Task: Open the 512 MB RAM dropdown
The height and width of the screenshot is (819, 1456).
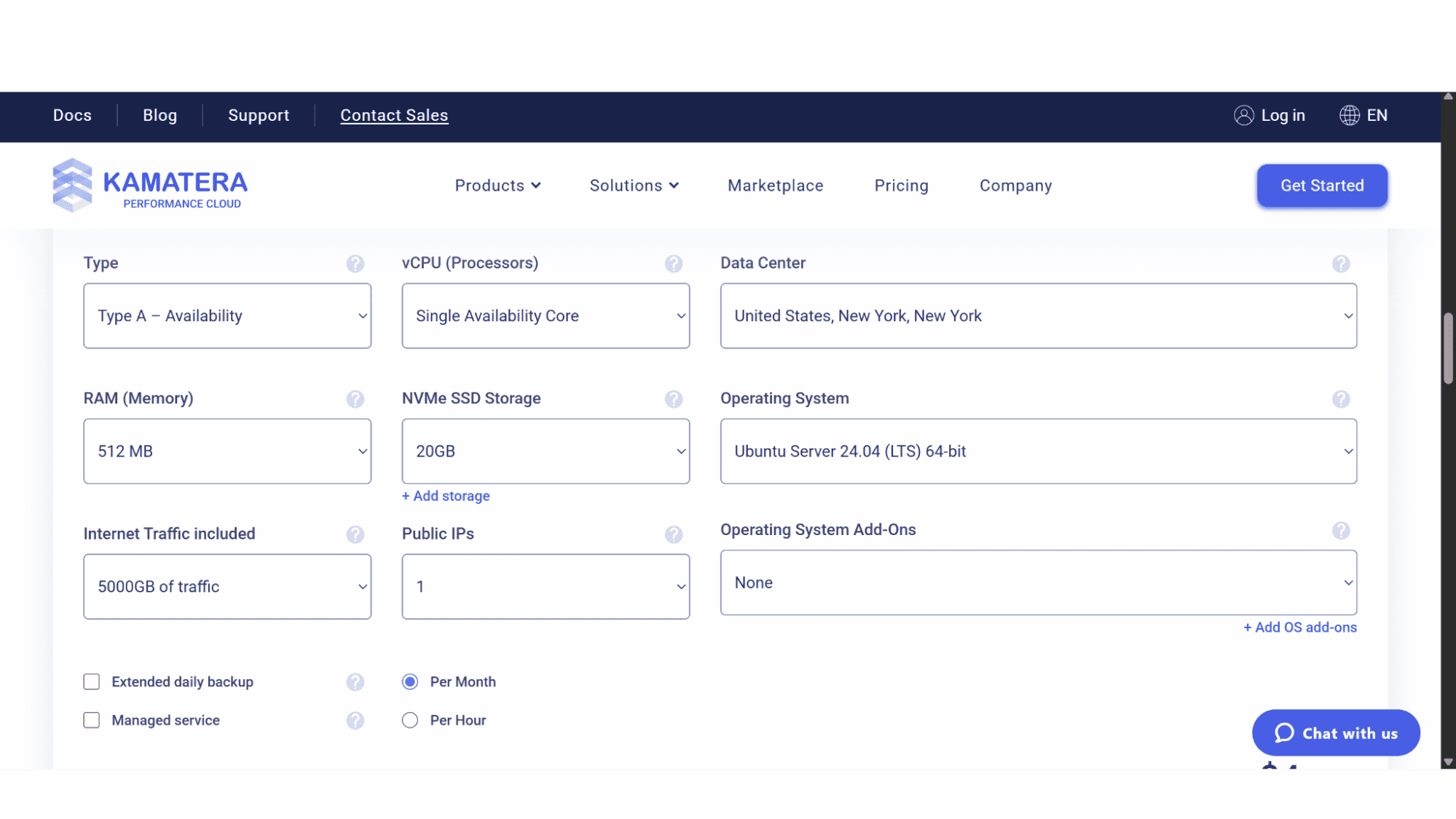Action: pos(227,451)
